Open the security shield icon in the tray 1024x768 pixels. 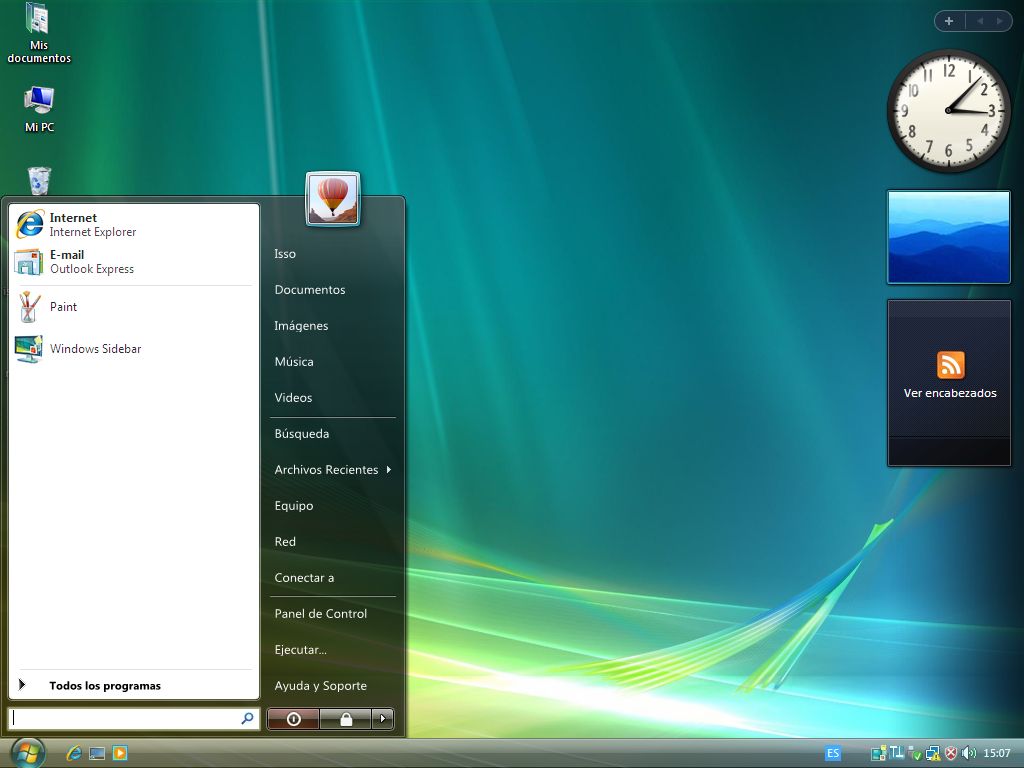click(x=950, y=753)
